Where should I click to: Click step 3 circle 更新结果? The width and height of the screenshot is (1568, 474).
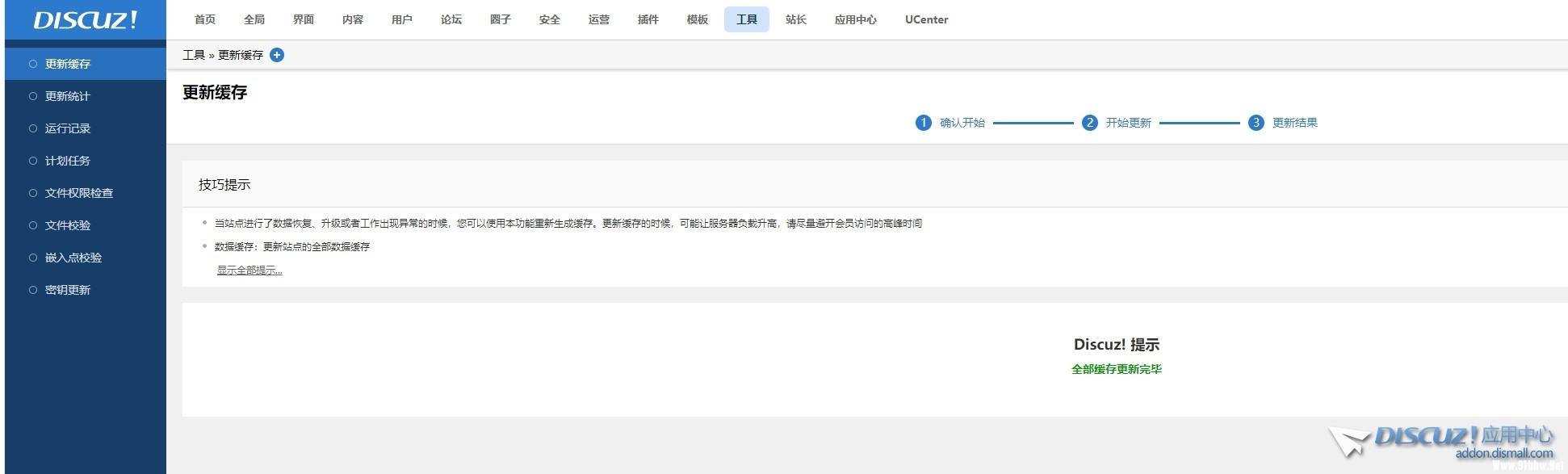[1256, 123]
